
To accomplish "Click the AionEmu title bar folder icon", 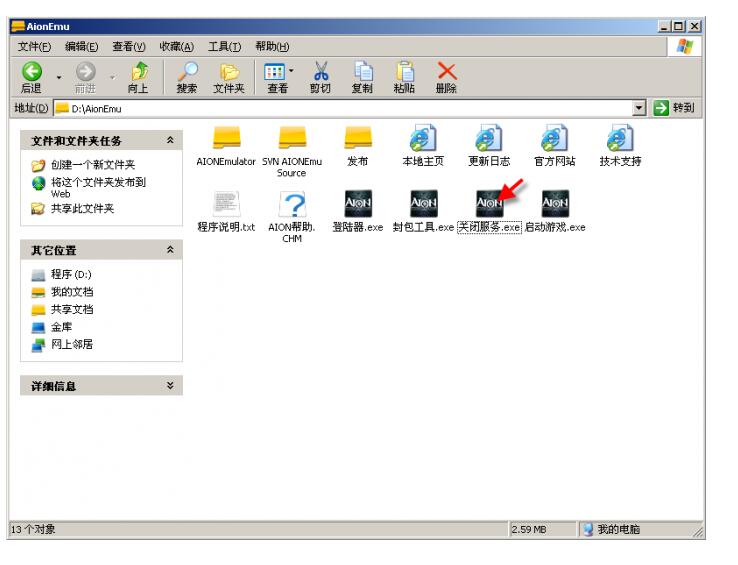I will coord(18,26).
